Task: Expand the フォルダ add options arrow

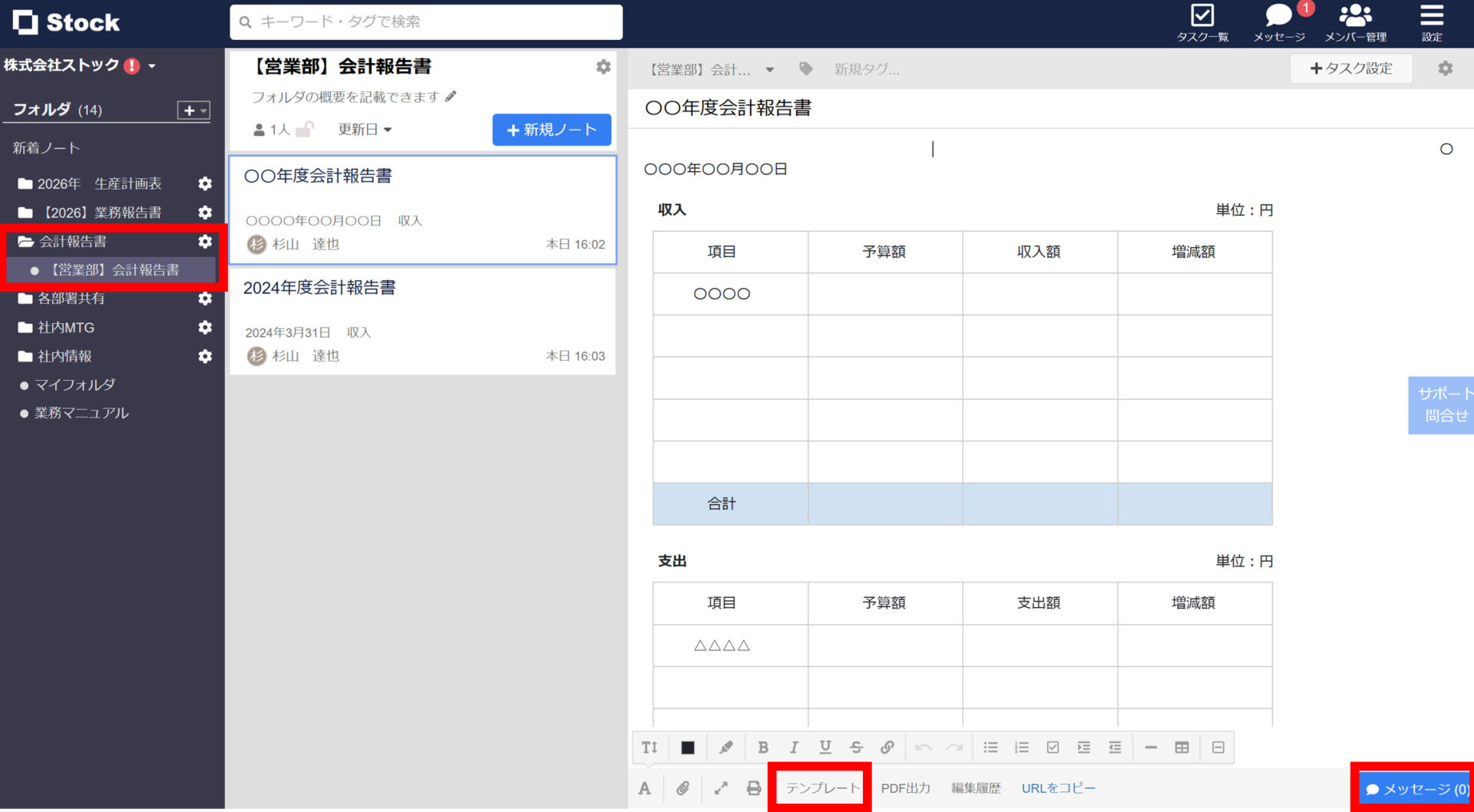Action: (x=201, y=110)
